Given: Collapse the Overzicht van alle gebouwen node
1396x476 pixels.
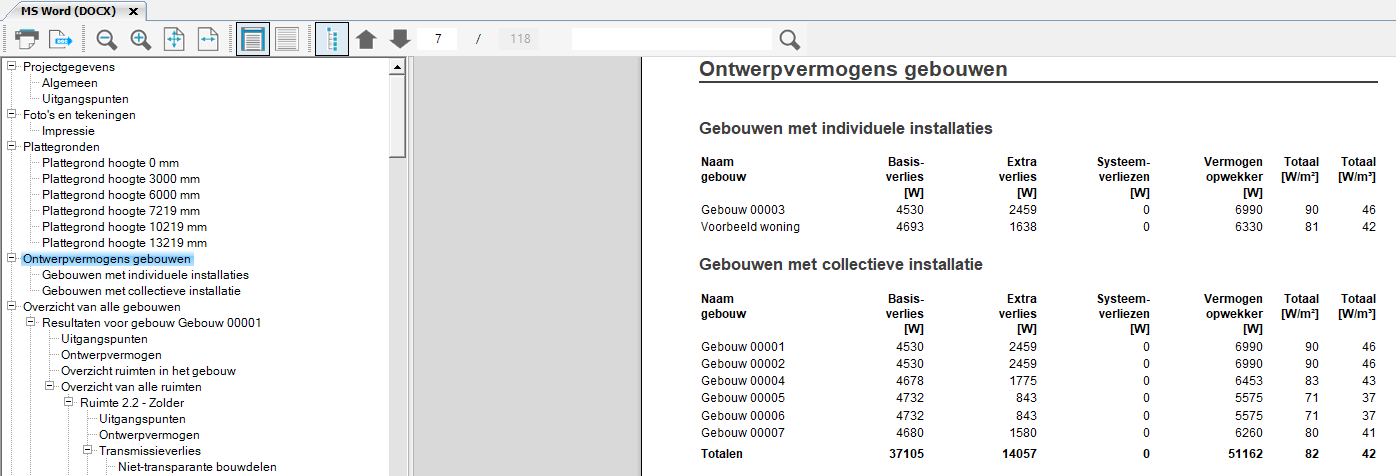Looking at the screenshot, I should (x=12, y=307).
